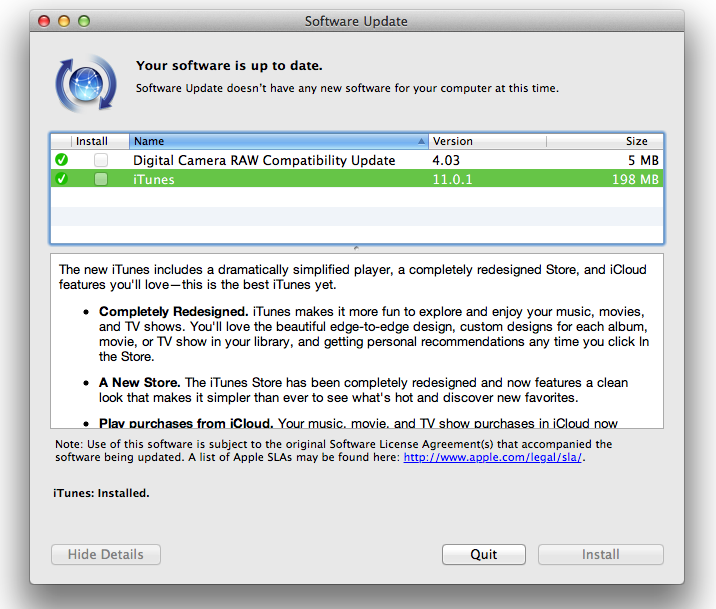
Task: Click the 5 MB size cell
Action: point(643,160)
